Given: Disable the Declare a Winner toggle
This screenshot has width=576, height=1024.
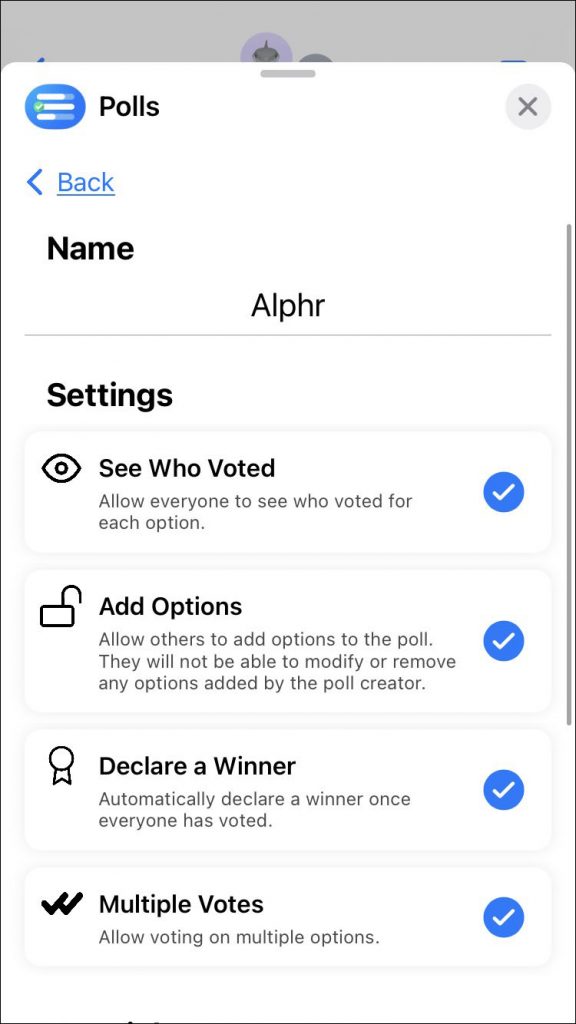Looking at the screenshot, I should tap(504, 790).
